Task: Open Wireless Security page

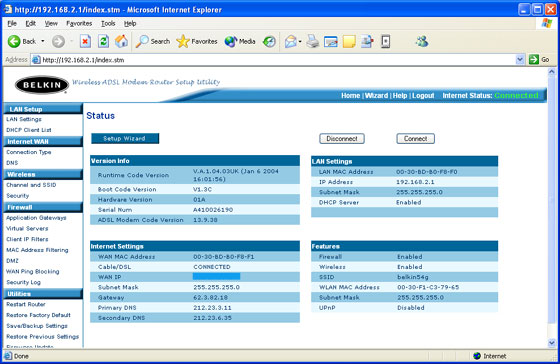Action: 18,196
